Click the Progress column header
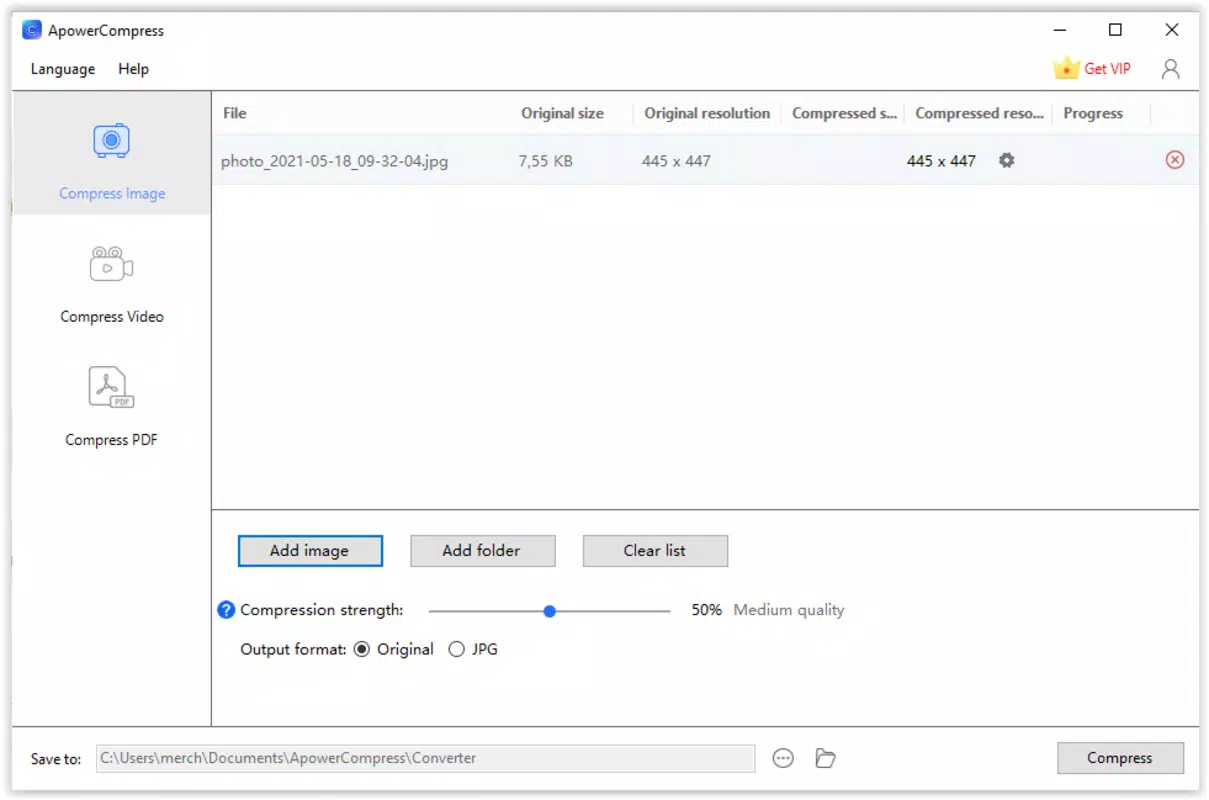 tap(1093, 113)
